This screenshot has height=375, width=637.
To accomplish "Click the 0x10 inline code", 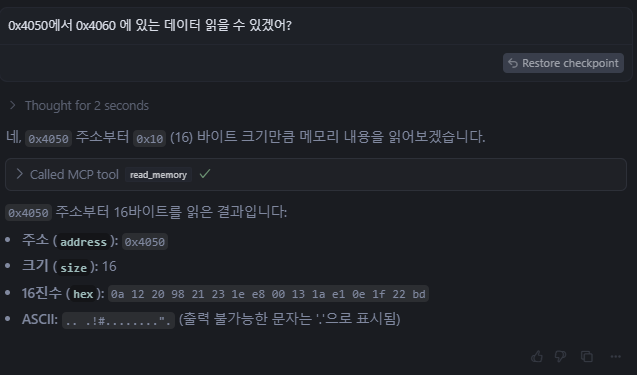I will [149, 139].
